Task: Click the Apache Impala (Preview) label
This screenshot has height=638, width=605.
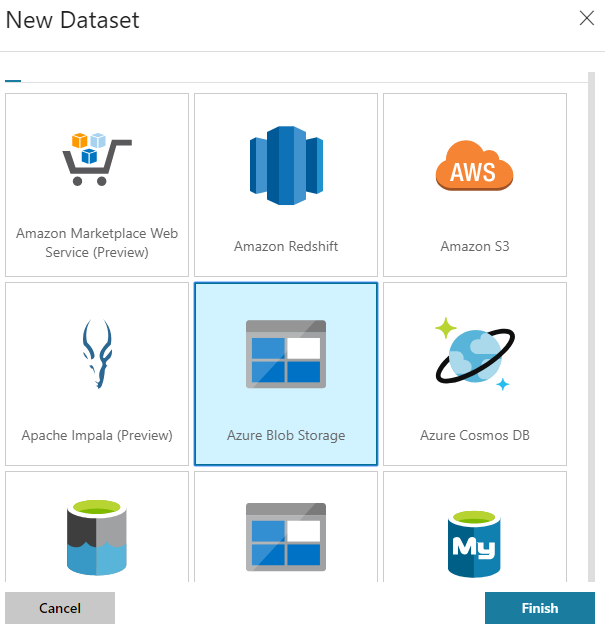Action: point(97,435)
